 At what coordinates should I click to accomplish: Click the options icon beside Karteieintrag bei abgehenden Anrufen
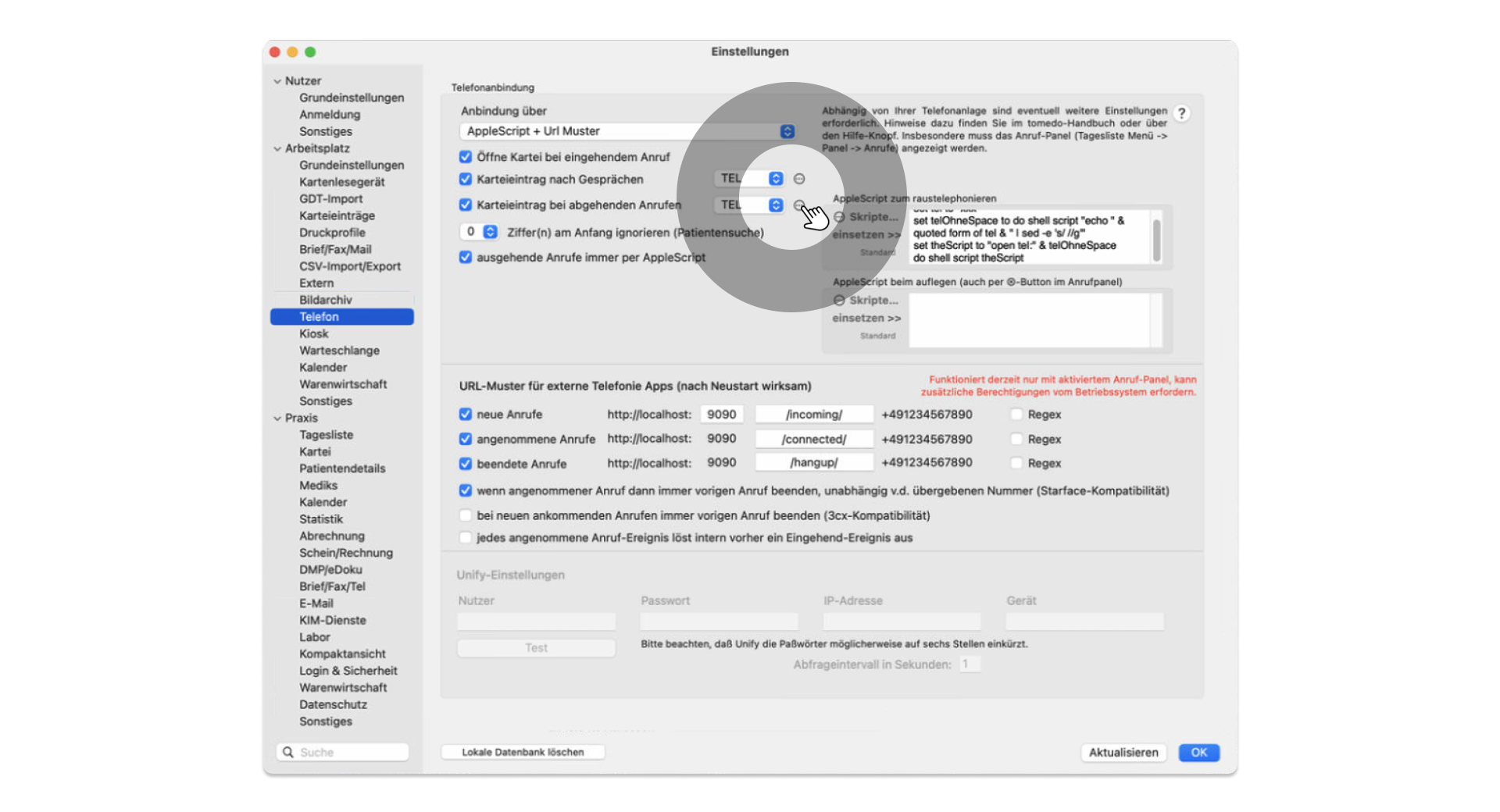799,205
